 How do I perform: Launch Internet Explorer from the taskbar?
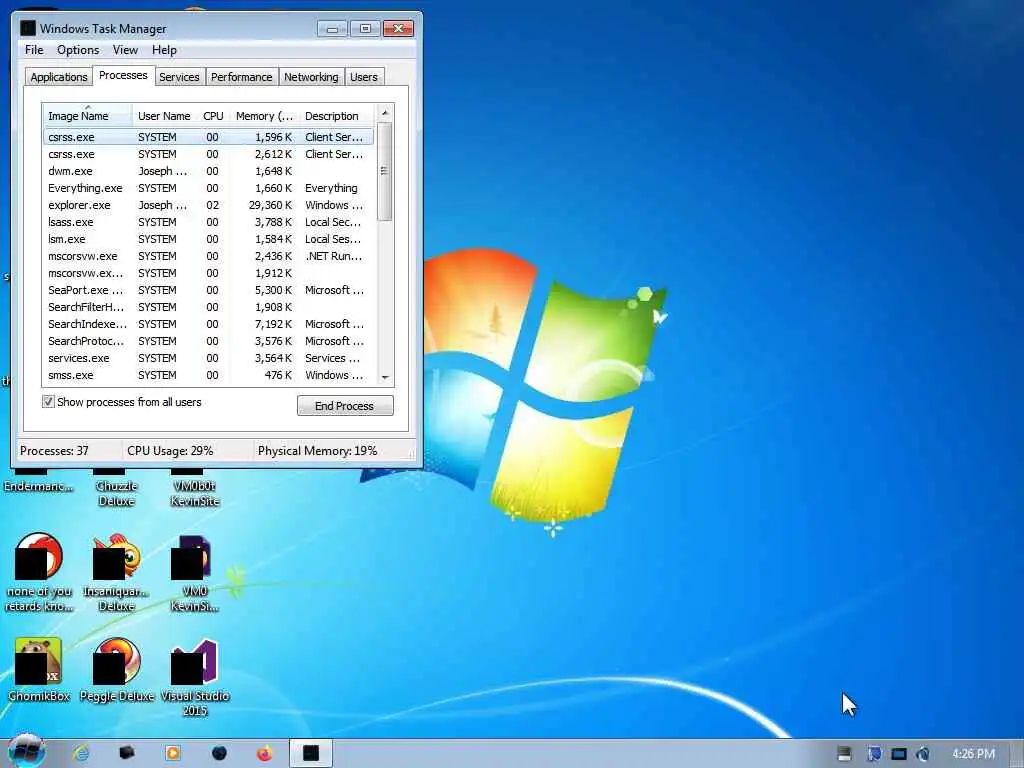(x=81, y=753)
